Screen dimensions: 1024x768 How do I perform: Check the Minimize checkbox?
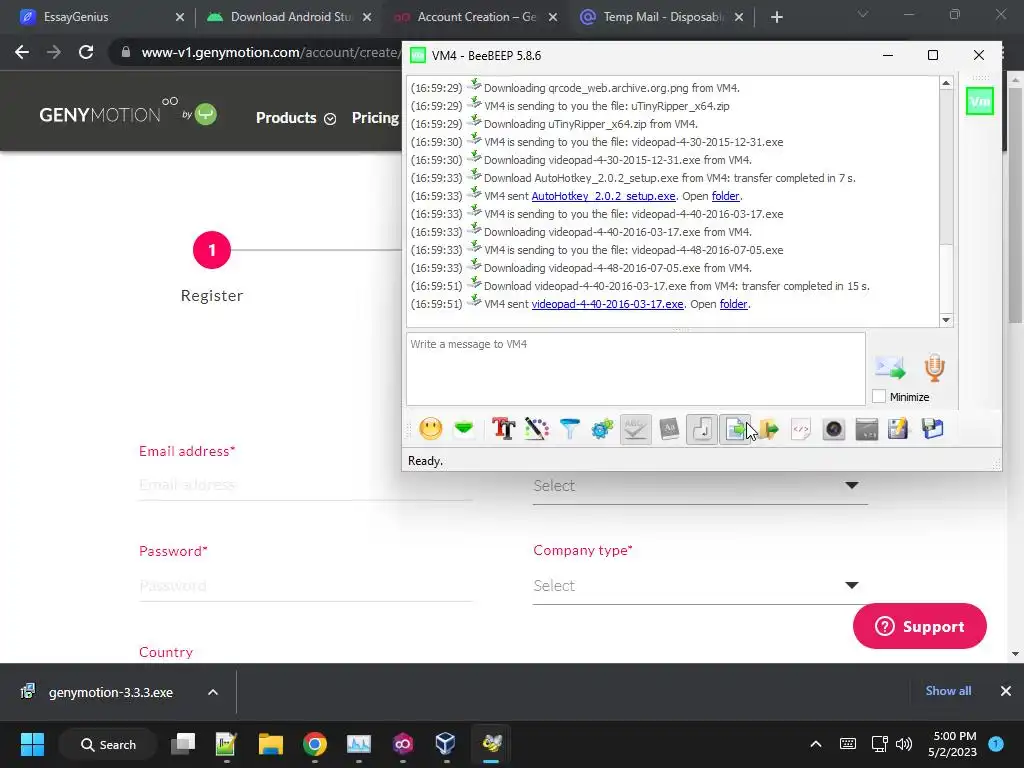click(879, 396)
